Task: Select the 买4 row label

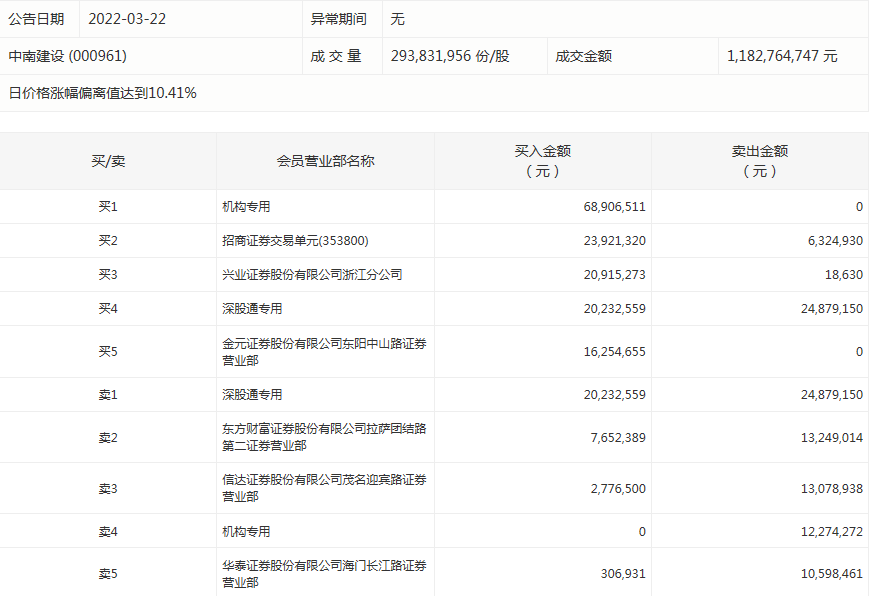Action: (108, 309)
